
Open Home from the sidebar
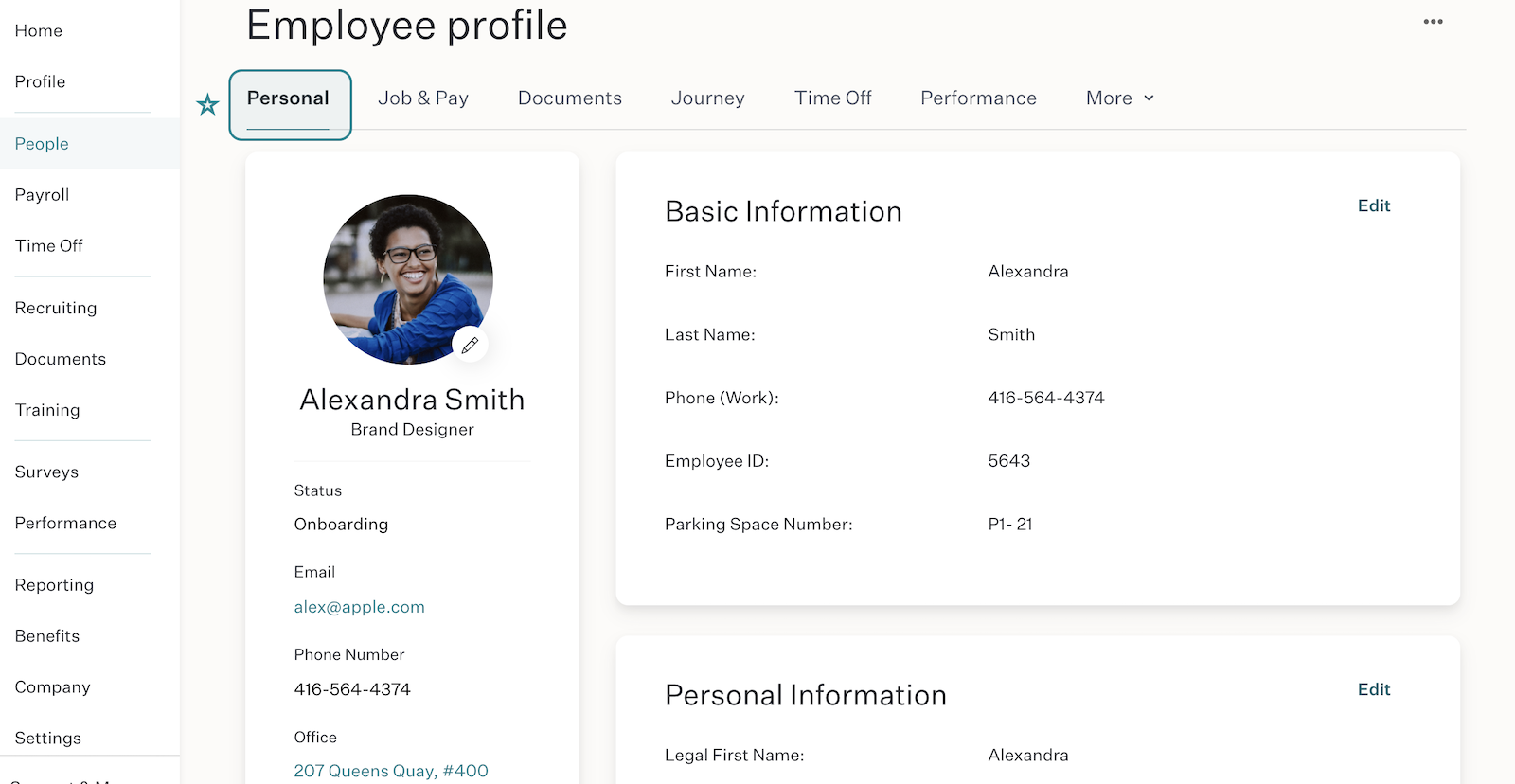point(39,31)
